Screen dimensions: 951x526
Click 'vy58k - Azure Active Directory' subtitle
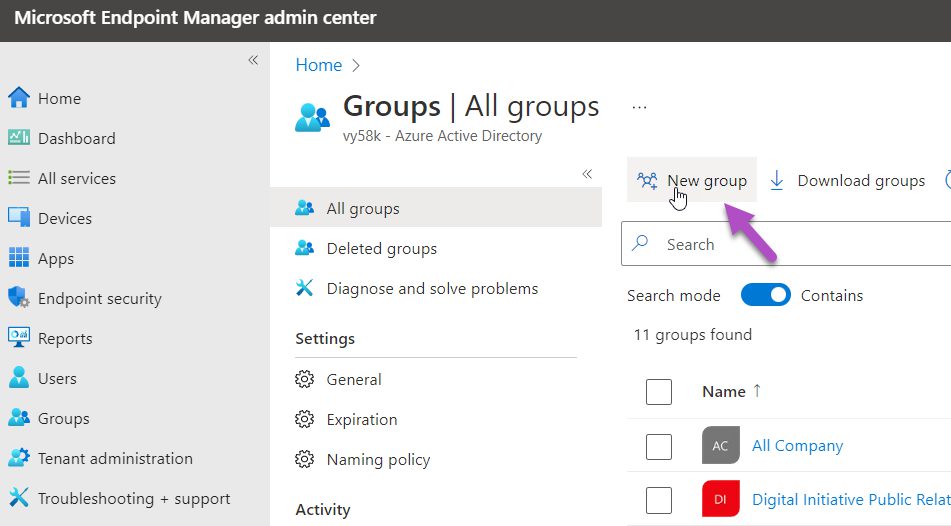point(442,136)
